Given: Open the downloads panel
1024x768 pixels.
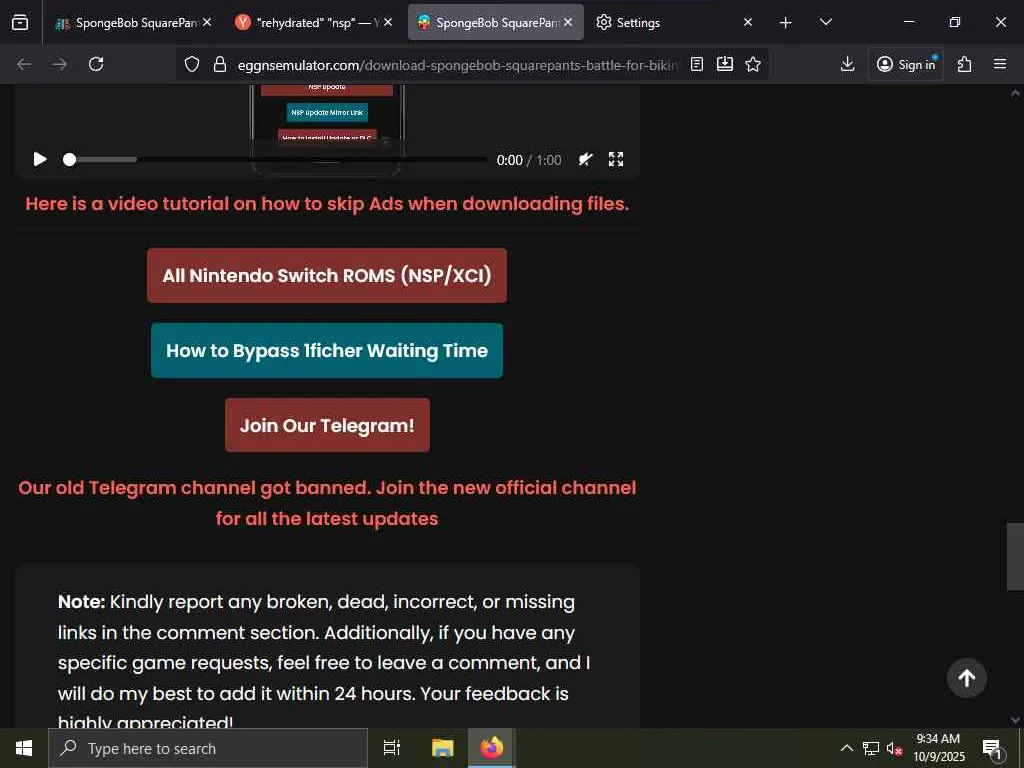Looking at the screenshot, I should coord(848,64).
